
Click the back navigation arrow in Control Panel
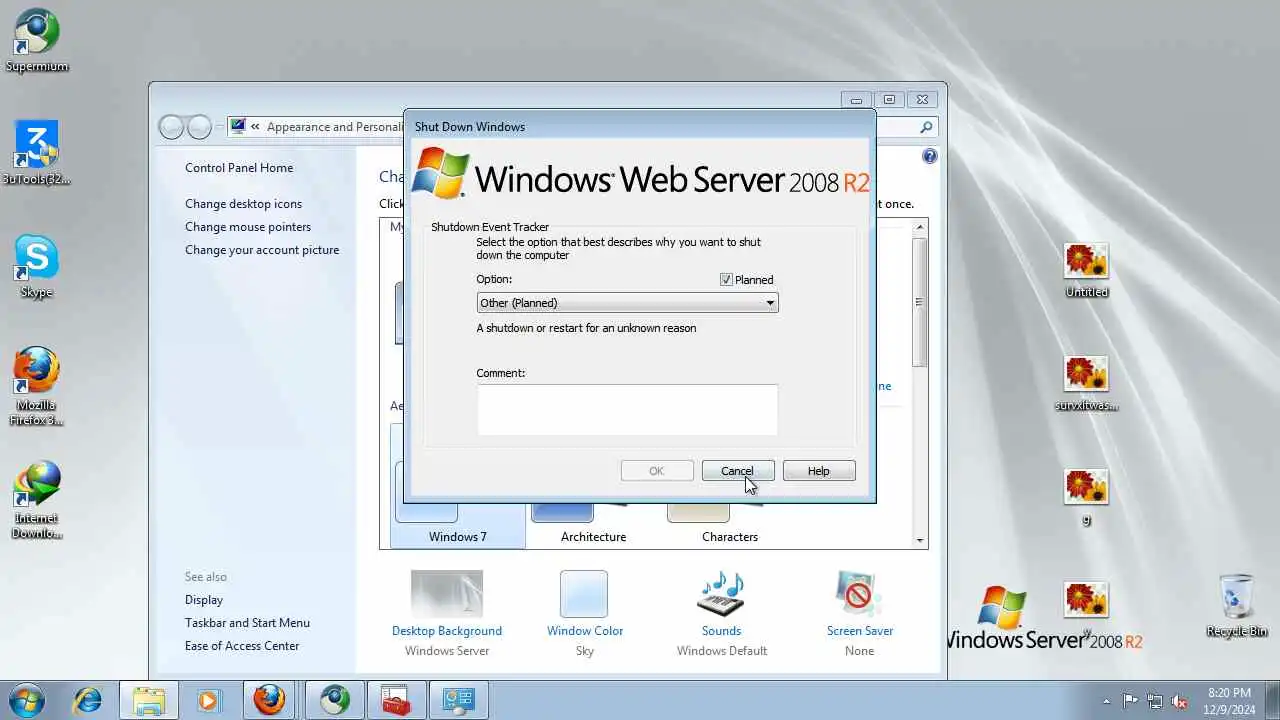172,127
